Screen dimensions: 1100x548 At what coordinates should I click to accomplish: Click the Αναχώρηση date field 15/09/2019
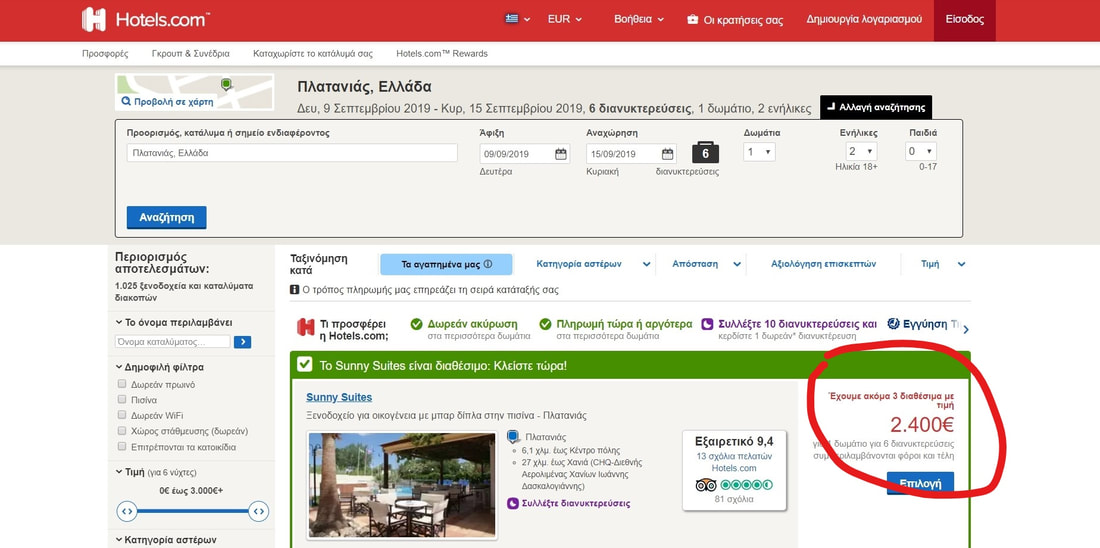coord(631,154)
